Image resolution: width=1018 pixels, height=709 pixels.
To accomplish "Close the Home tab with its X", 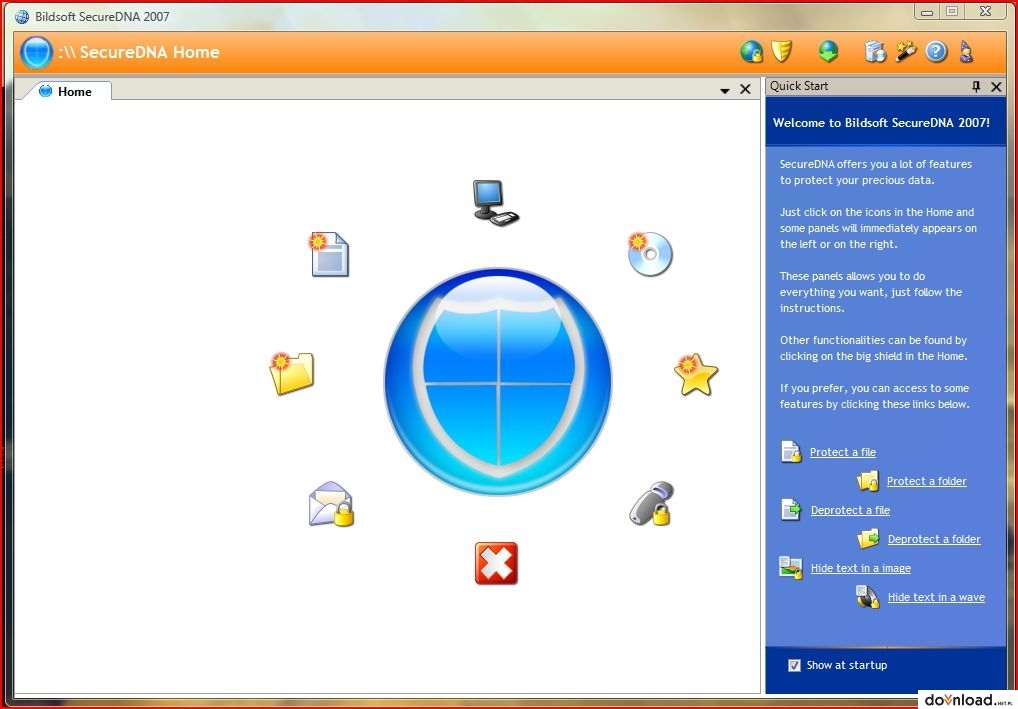I will [x=745, y=90].
